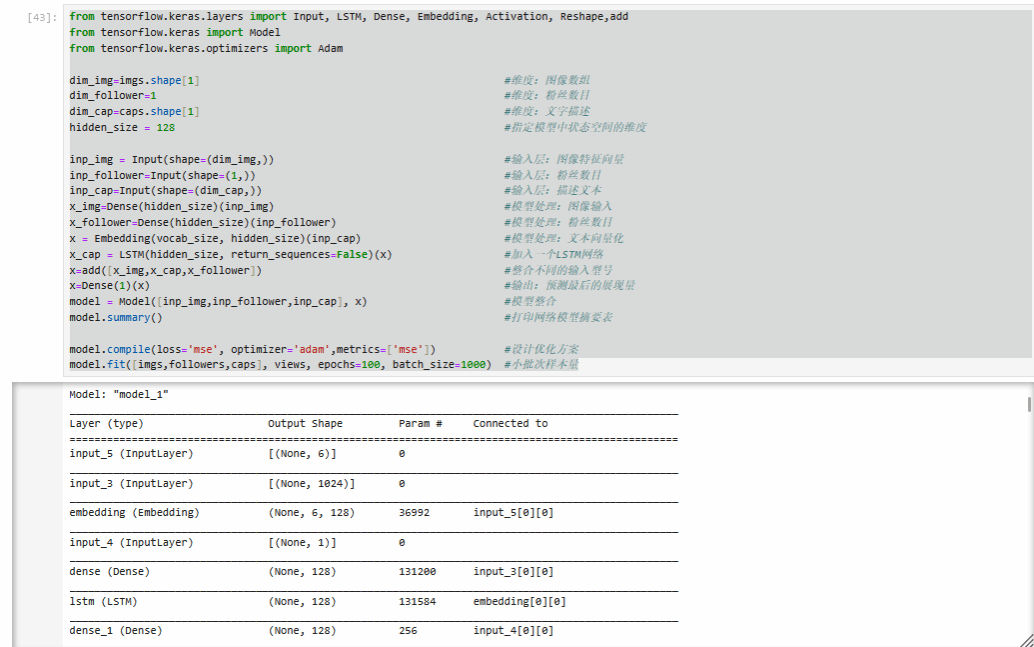This screenshot has height=647, width=1034.
Task: Click the 'dense_1 (Dense)' row name
Action: coord(116,631)
